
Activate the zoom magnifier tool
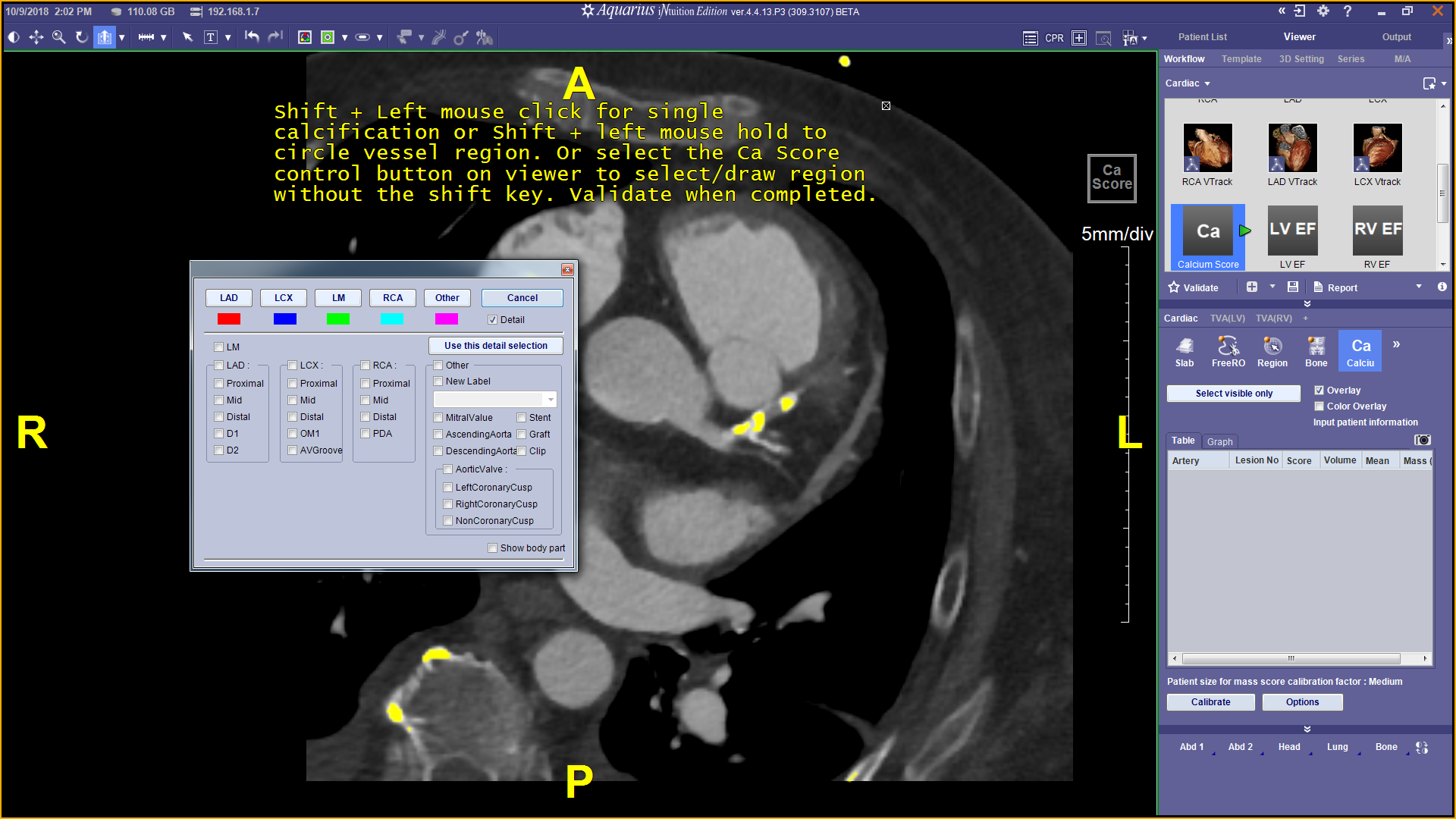pos(58,37)
